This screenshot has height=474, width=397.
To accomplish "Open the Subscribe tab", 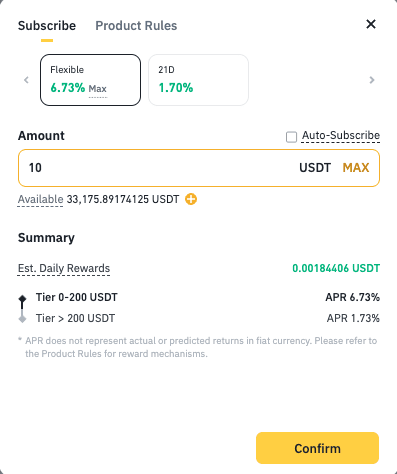I will [x=47, y=26].
